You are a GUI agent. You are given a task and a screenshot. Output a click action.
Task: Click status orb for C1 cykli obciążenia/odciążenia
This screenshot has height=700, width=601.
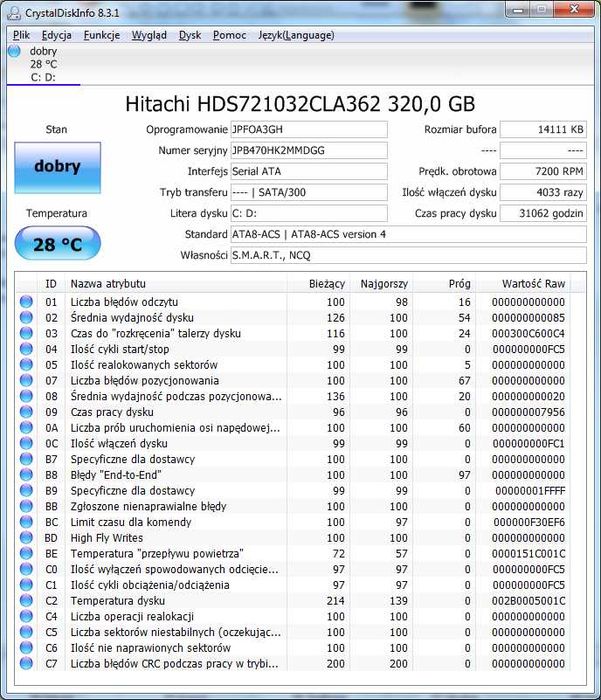pyautogui.click(x=26, y=585)
